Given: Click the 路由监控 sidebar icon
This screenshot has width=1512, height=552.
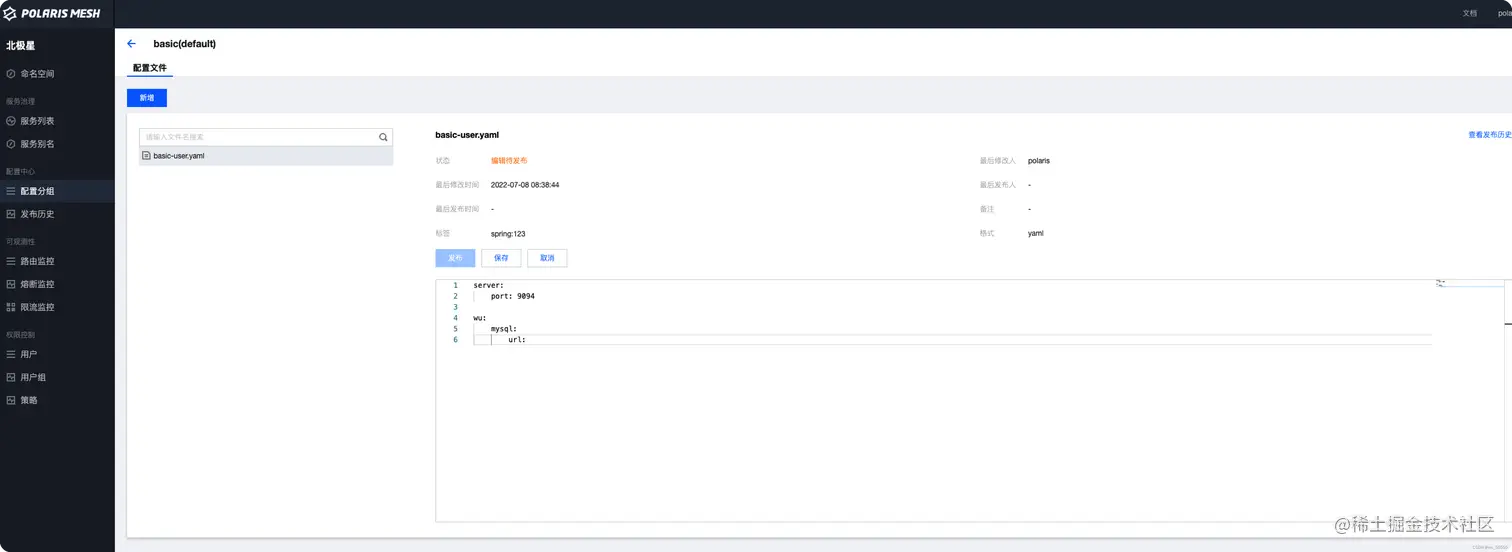Looking at the screenshot, I should (11, 261).
